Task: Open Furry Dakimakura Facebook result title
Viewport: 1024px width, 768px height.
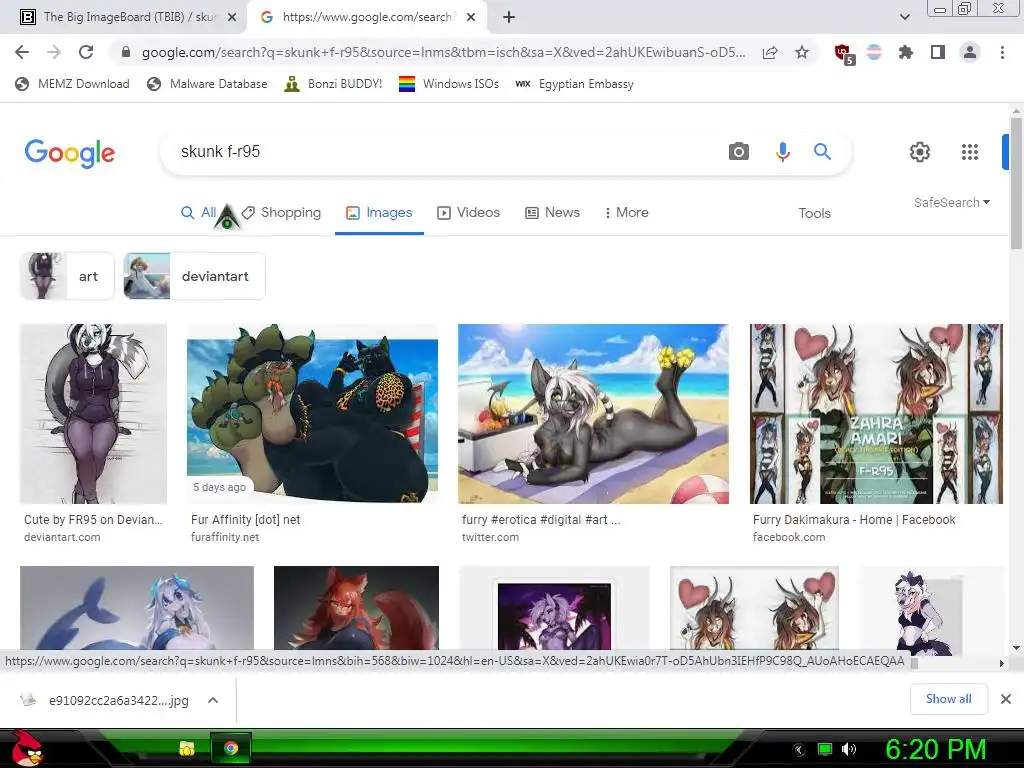Action: [854, 520]
